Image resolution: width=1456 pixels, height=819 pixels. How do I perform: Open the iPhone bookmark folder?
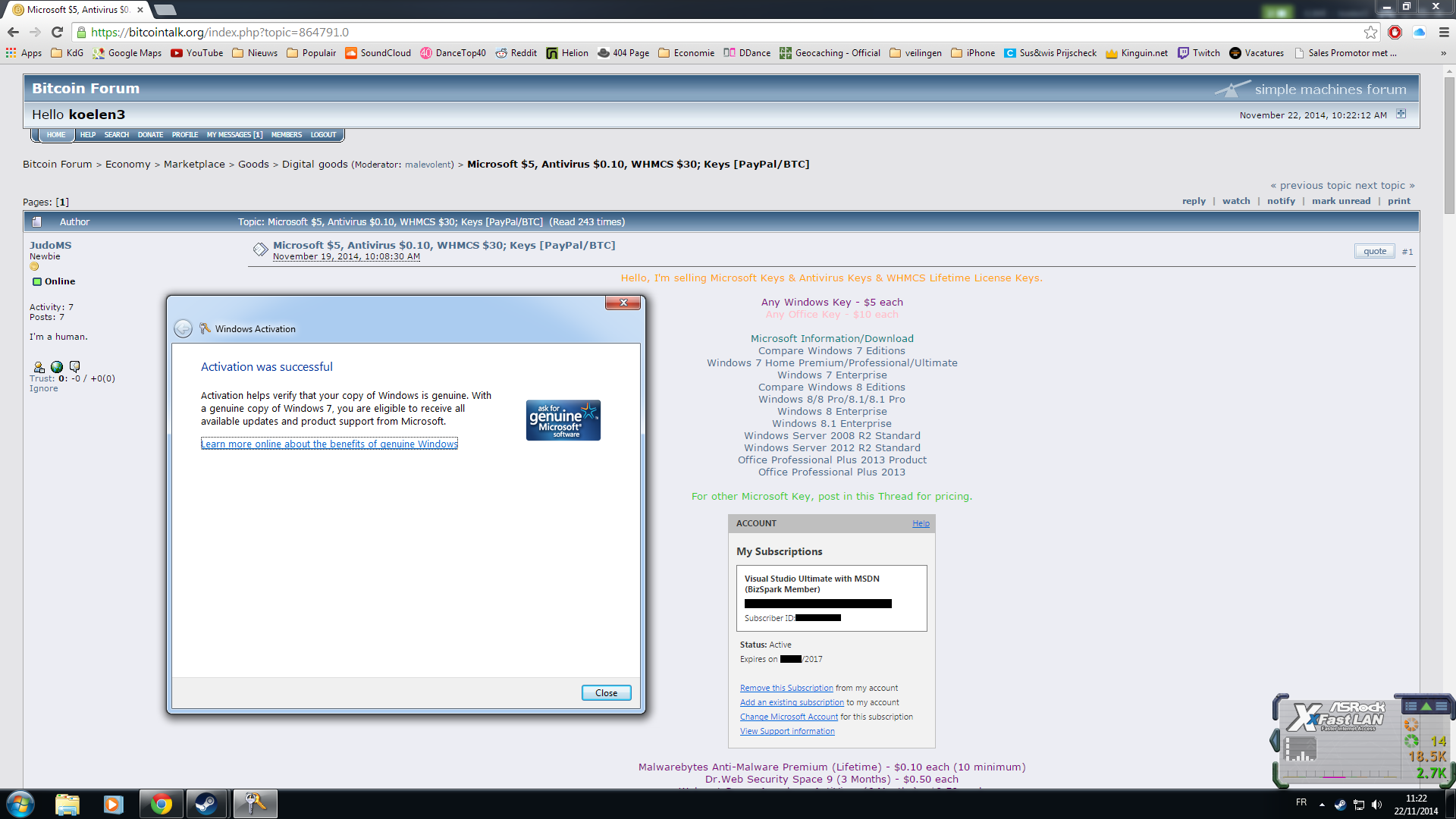(973, 53)
